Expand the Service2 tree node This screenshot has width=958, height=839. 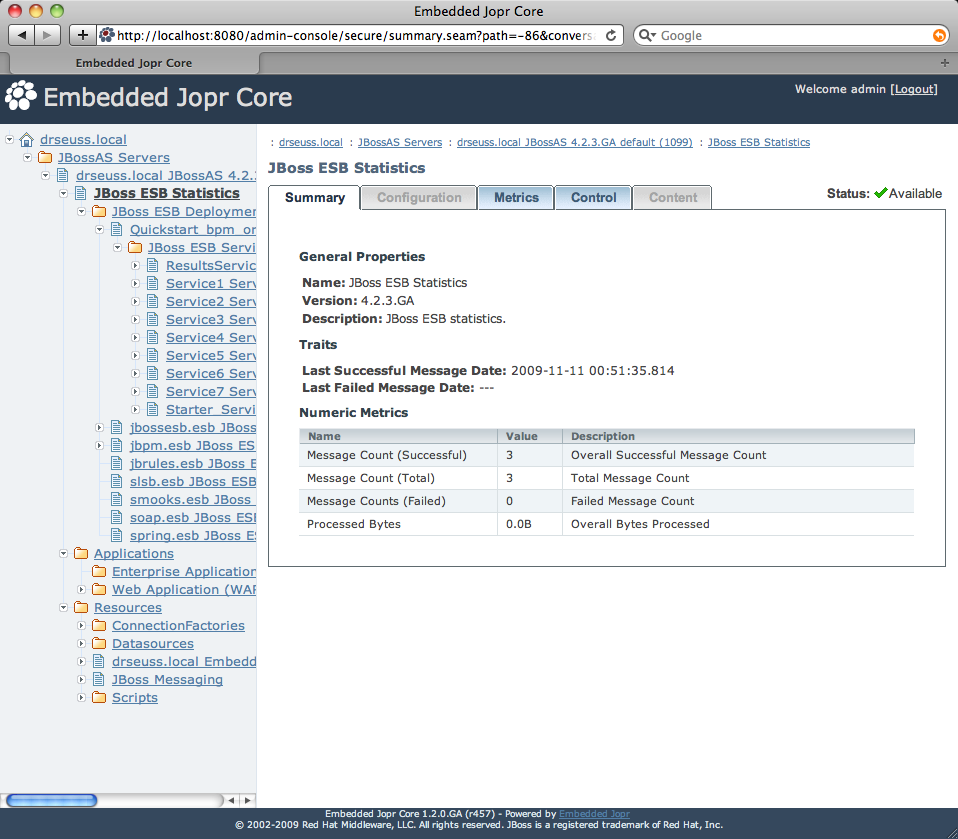[x=136, y=302]
